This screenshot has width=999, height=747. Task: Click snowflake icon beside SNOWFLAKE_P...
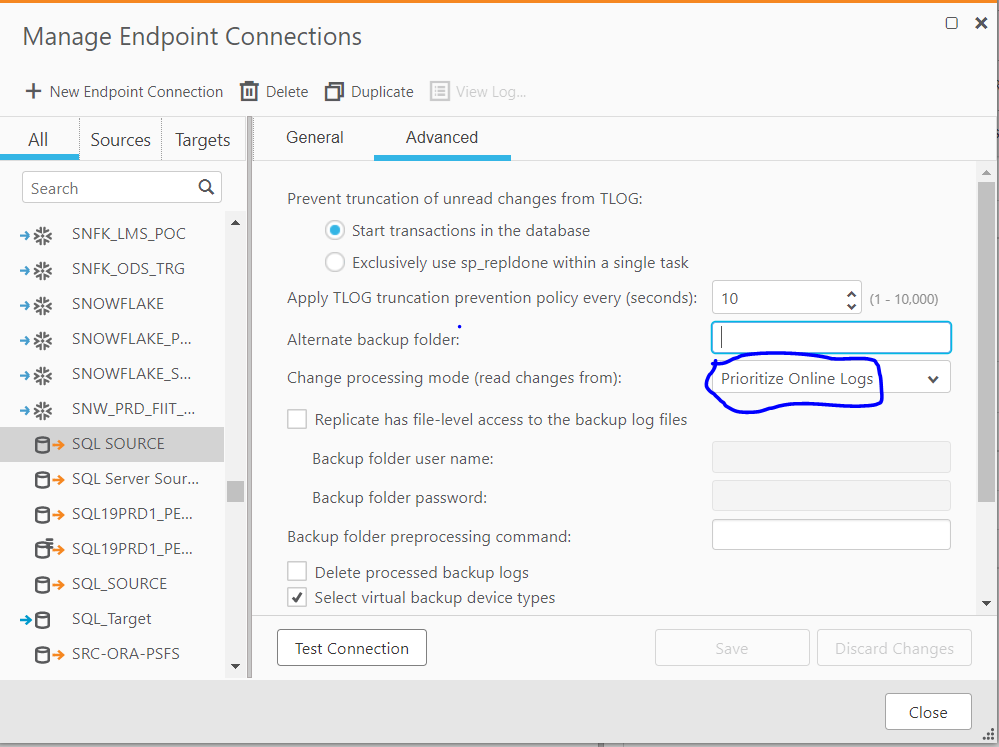pos(43,341)
